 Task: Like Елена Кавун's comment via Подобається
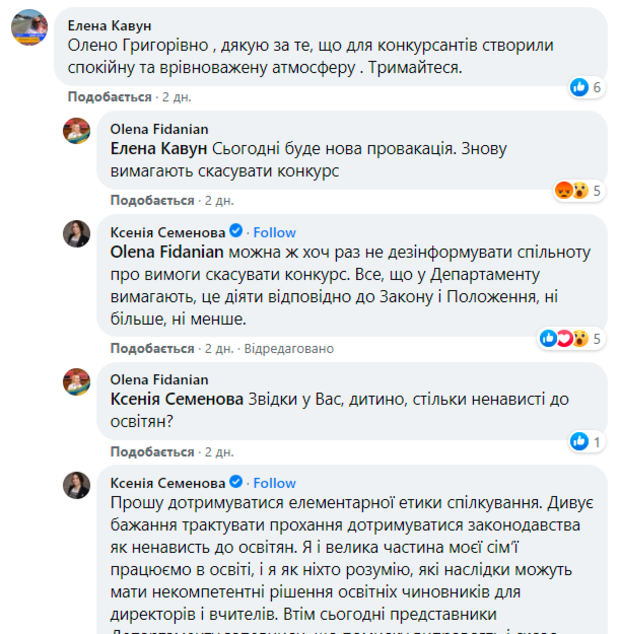click(x=110, y=97)
